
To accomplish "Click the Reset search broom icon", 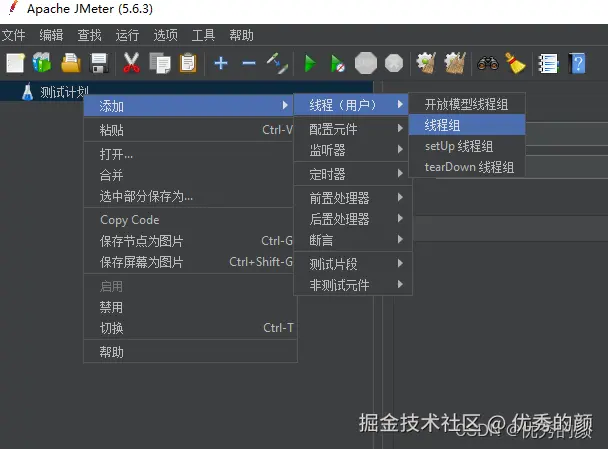I will pyautogui.click(x=515, y=63).
